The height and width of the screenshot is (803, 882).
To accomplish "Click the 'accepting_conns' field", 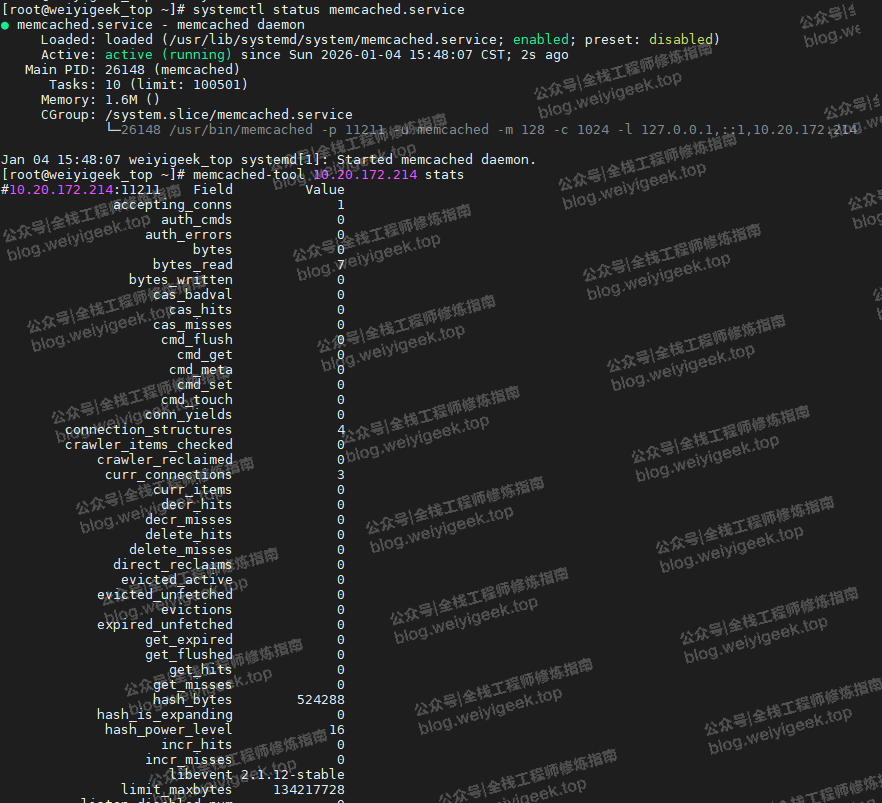I will click(x=173, y=205).
